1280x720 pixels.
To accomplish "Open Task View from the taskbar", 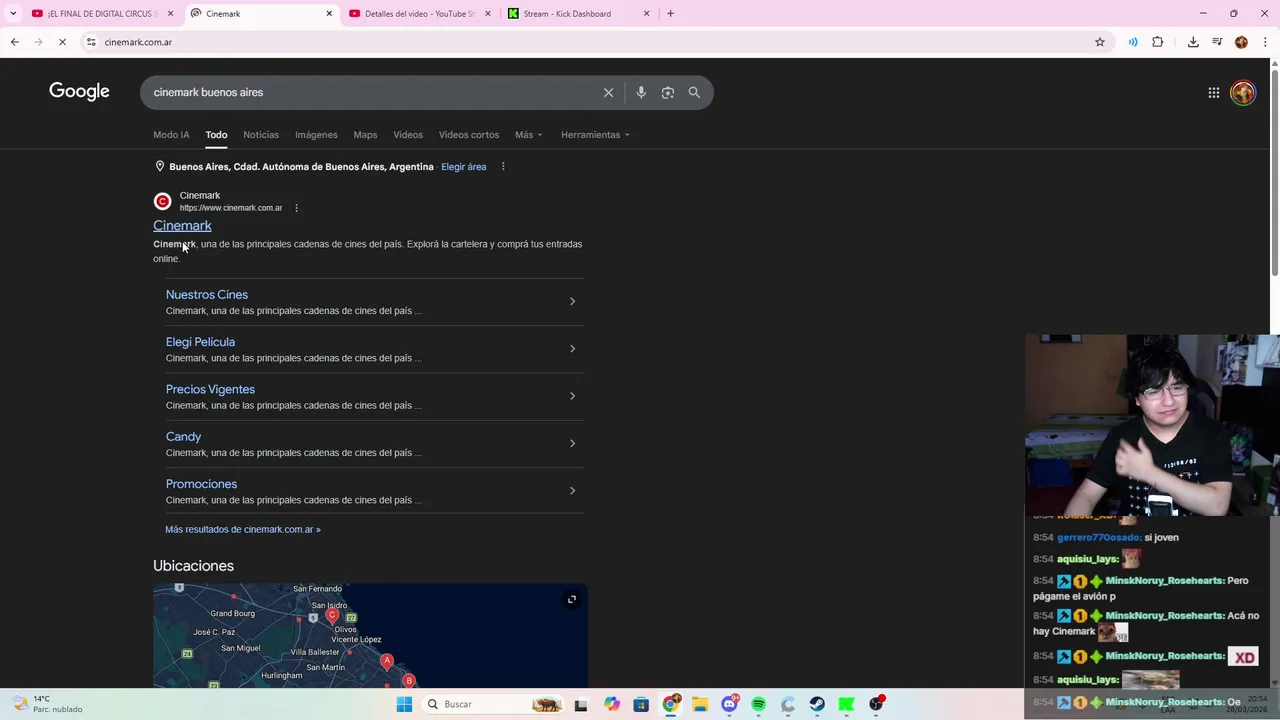I will click(x=581, y=704).
